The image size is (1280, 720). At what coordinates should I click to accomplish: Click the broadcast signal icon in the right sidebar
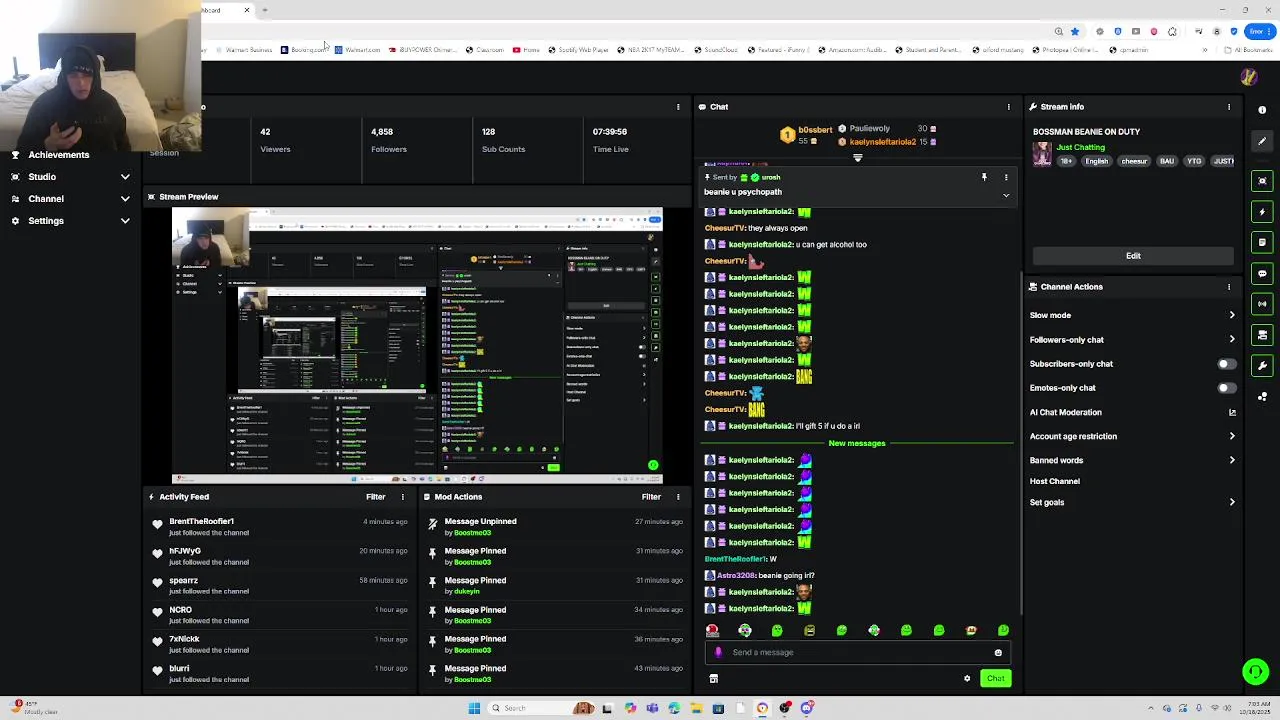(x=1262, y=304)
